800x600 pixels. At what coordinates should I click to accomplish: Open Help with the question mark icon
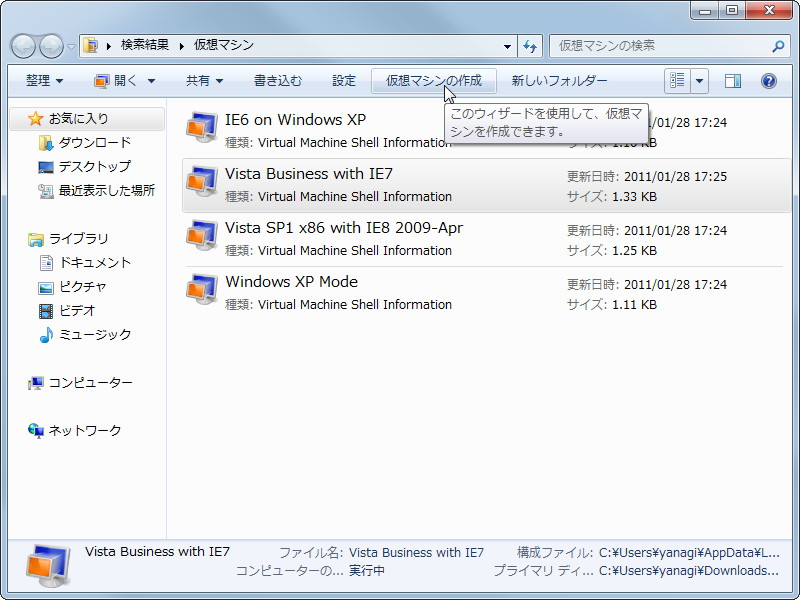point(767,80)
